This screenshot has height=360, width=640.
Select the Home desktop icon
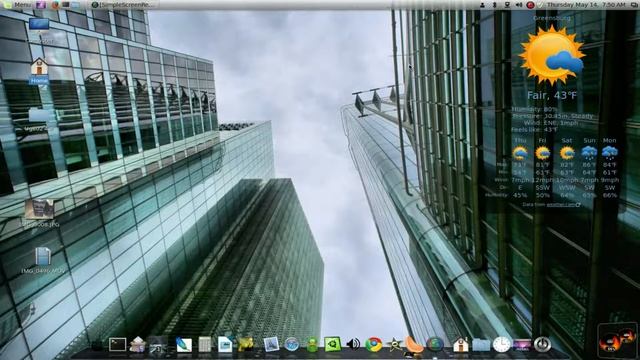click(39, 71)
